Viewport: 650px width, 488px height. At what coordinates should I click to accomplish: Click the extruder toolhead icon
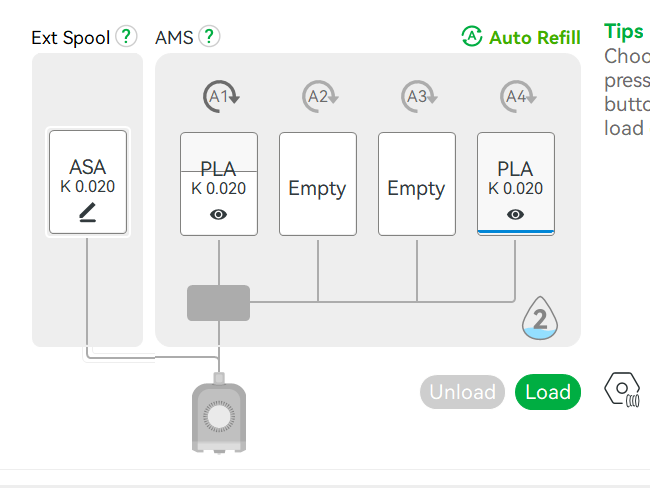219,413
